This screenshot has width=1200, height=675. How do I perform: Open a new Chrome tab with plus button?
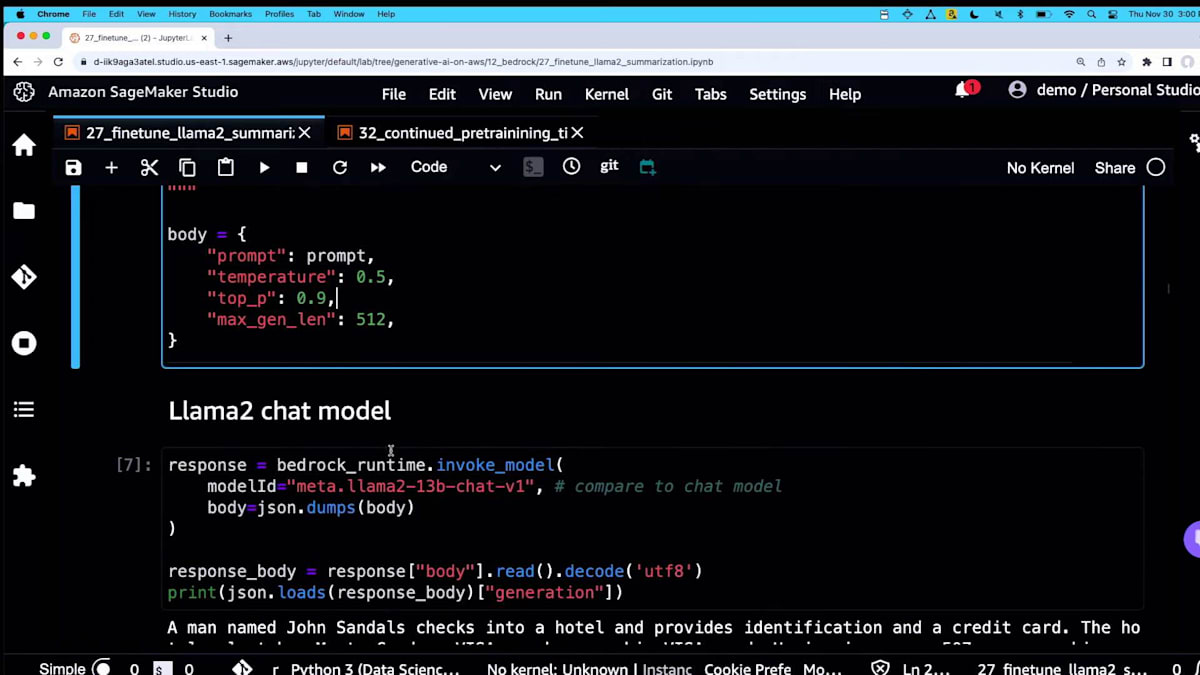[228, 38]
